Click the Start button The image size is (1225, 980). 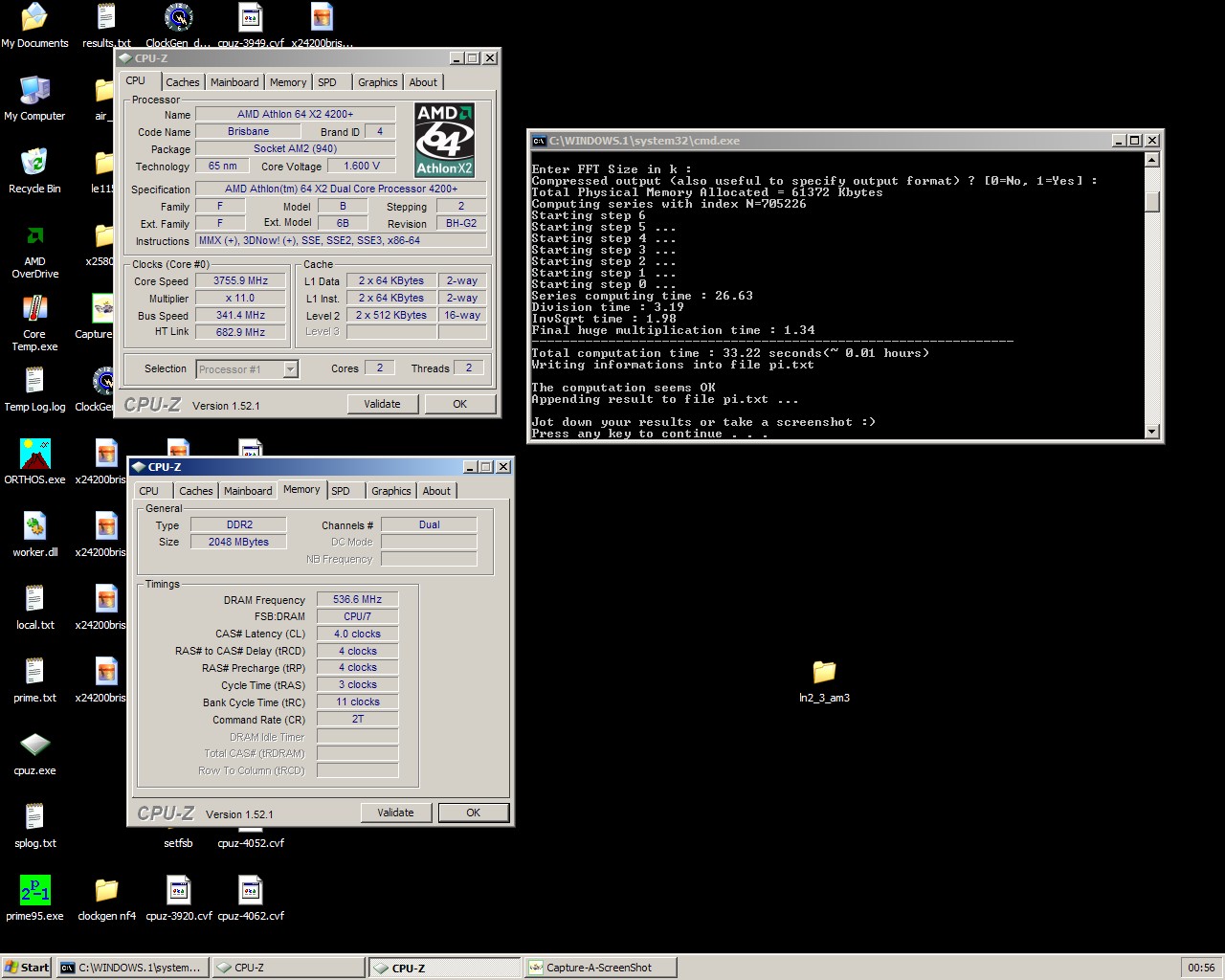coord(27,968)
